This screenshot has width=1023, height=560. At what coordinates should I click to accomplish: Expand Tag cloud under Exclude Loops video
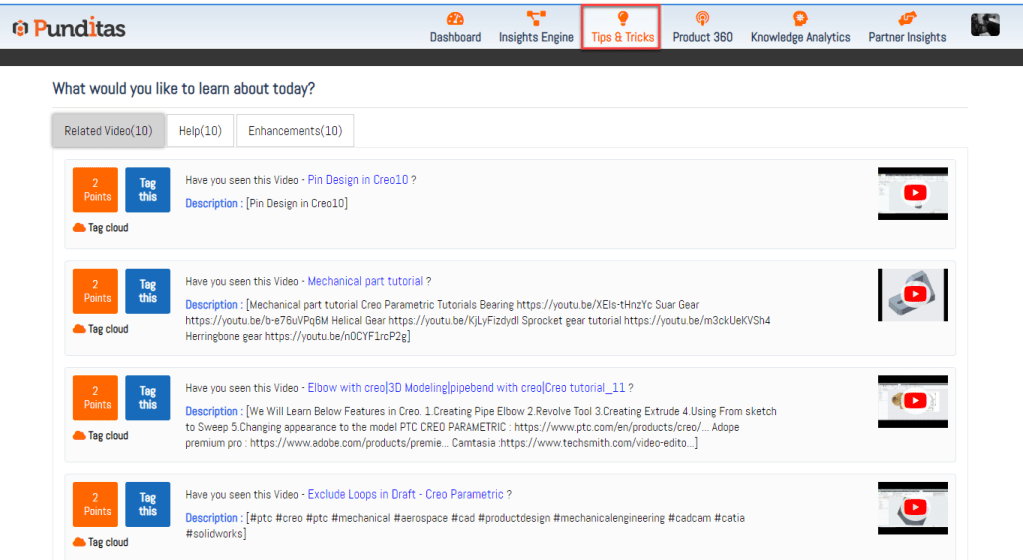coord(101,543)
